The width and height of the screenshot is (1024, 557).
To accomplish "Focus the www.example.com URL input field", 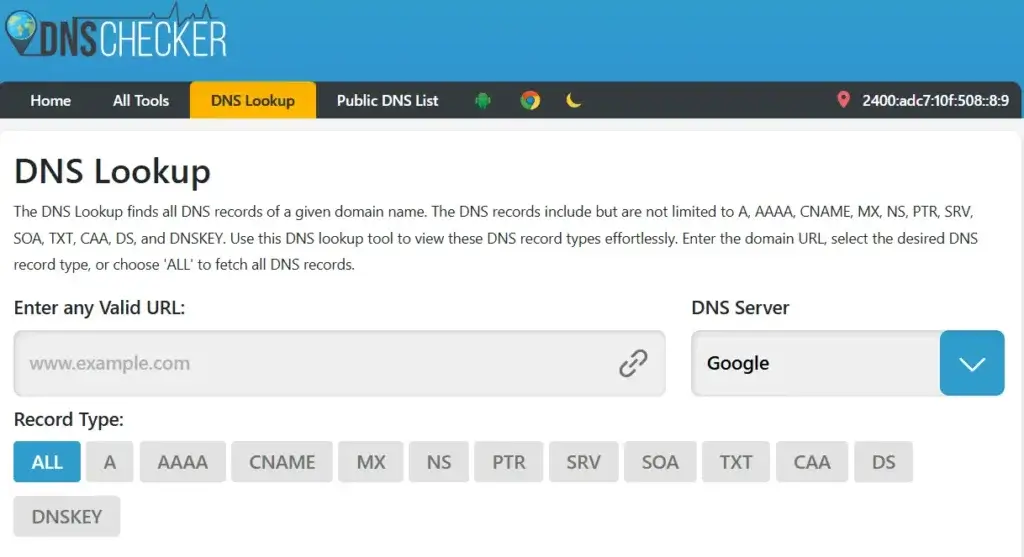I will click(340, 363).
